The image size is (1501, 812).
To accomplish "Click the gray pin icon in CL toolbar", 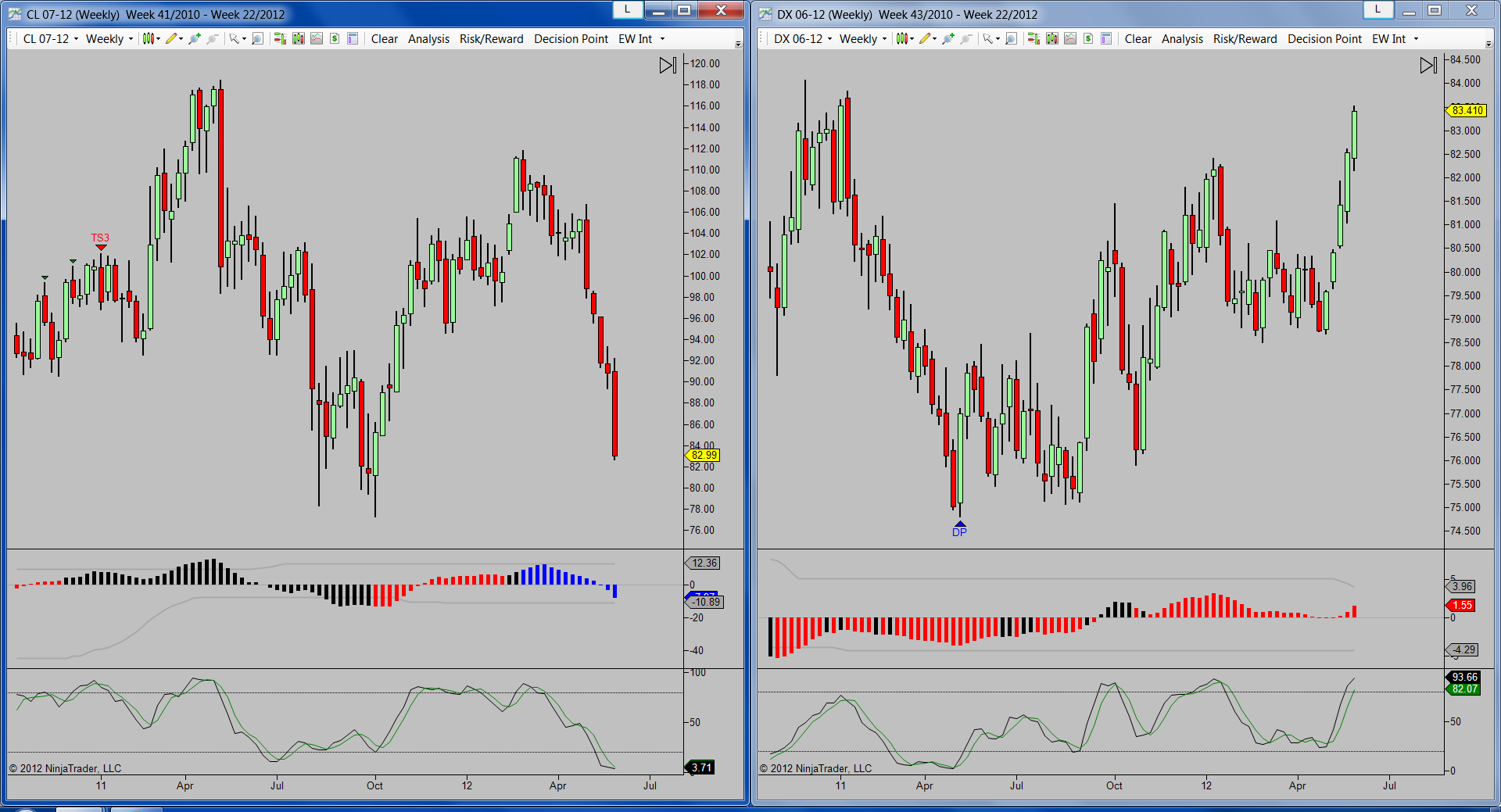I will tap(213, 38).
